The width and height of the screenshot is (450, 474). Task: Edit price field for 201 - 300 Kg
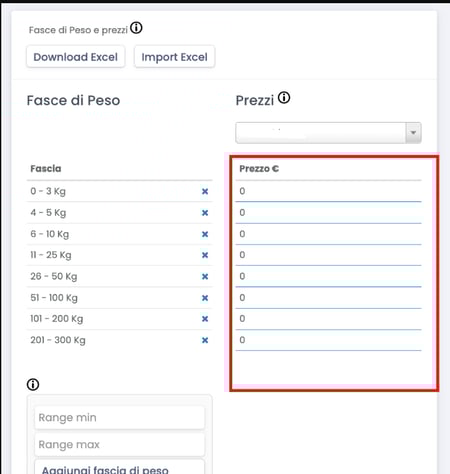point(328,340)
